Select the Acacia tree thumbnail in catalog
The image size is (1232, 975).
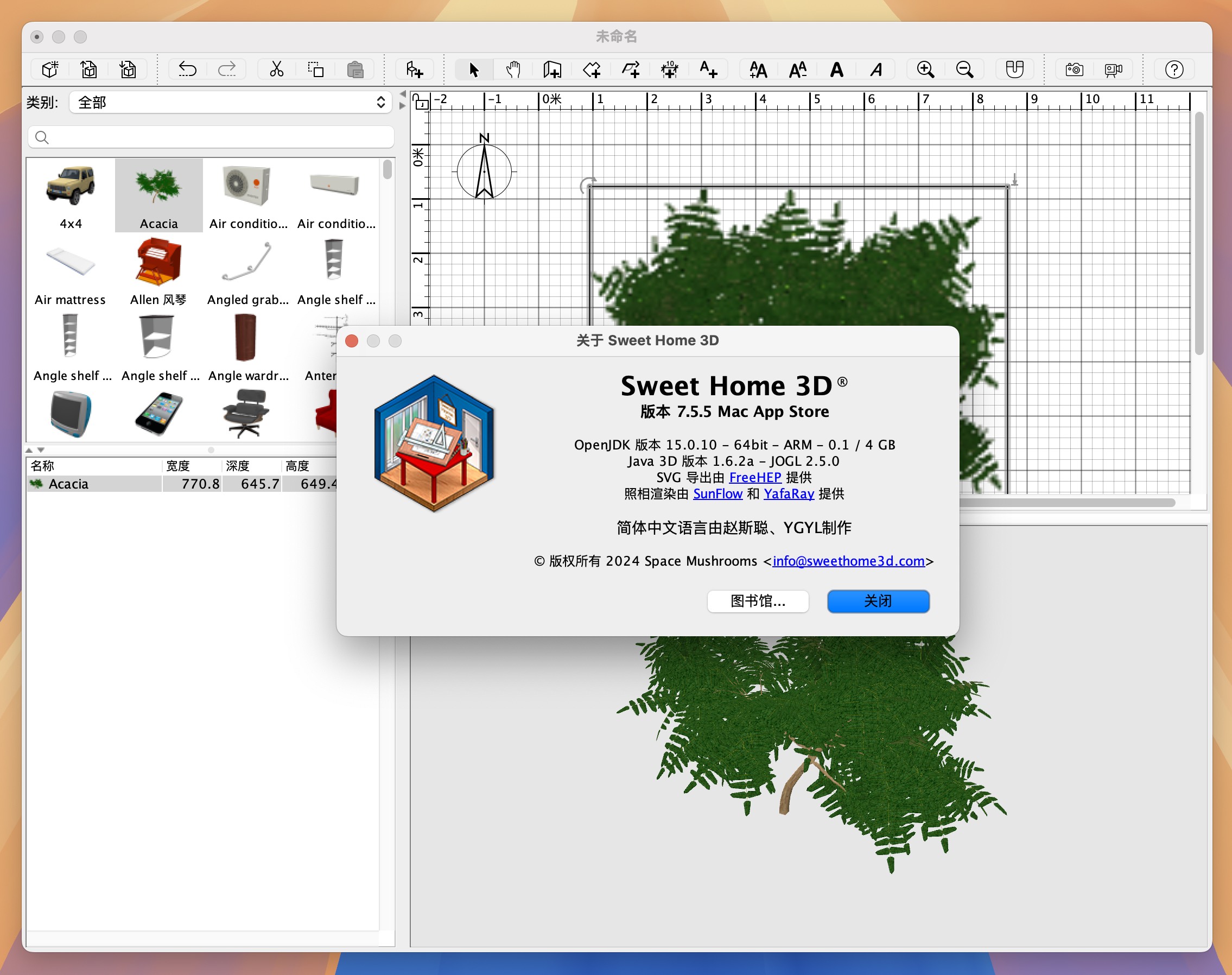point(158,196)
